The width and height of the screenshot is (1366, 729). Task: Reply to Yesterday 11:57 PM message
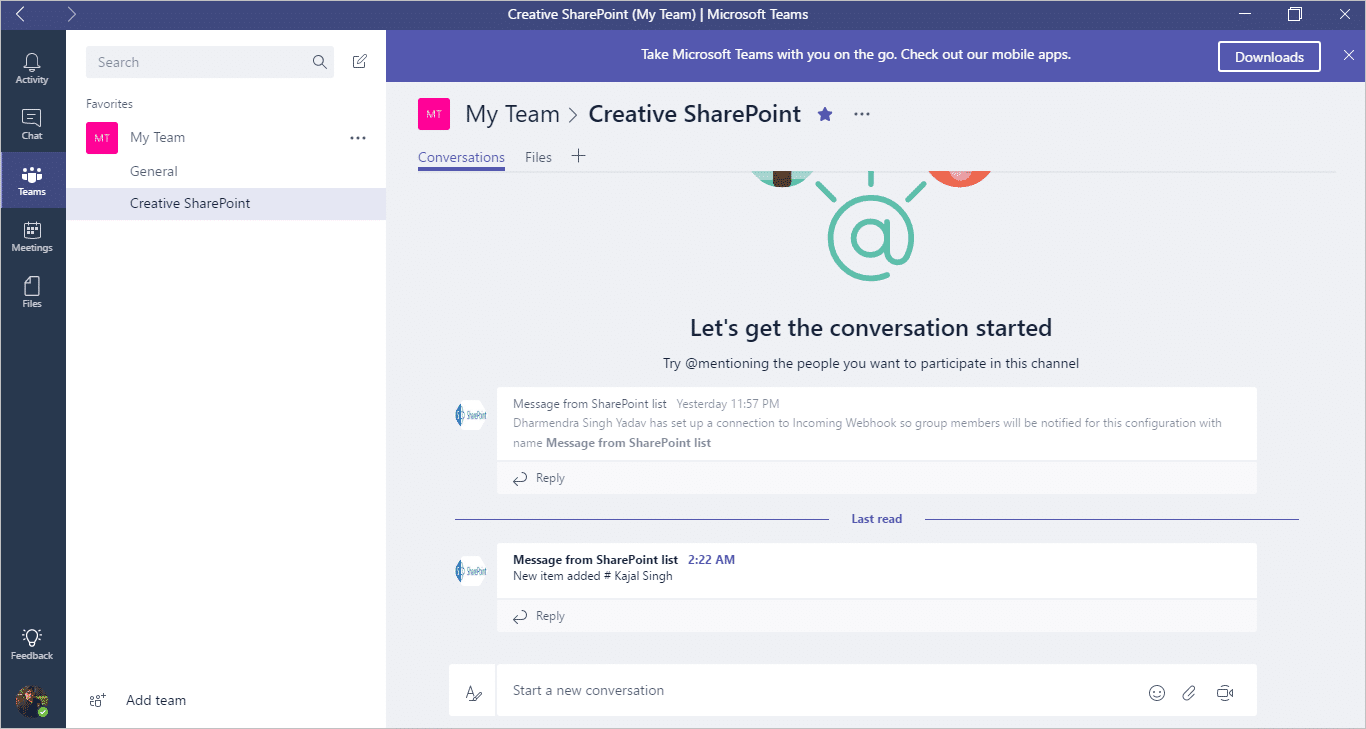point(539,478)
